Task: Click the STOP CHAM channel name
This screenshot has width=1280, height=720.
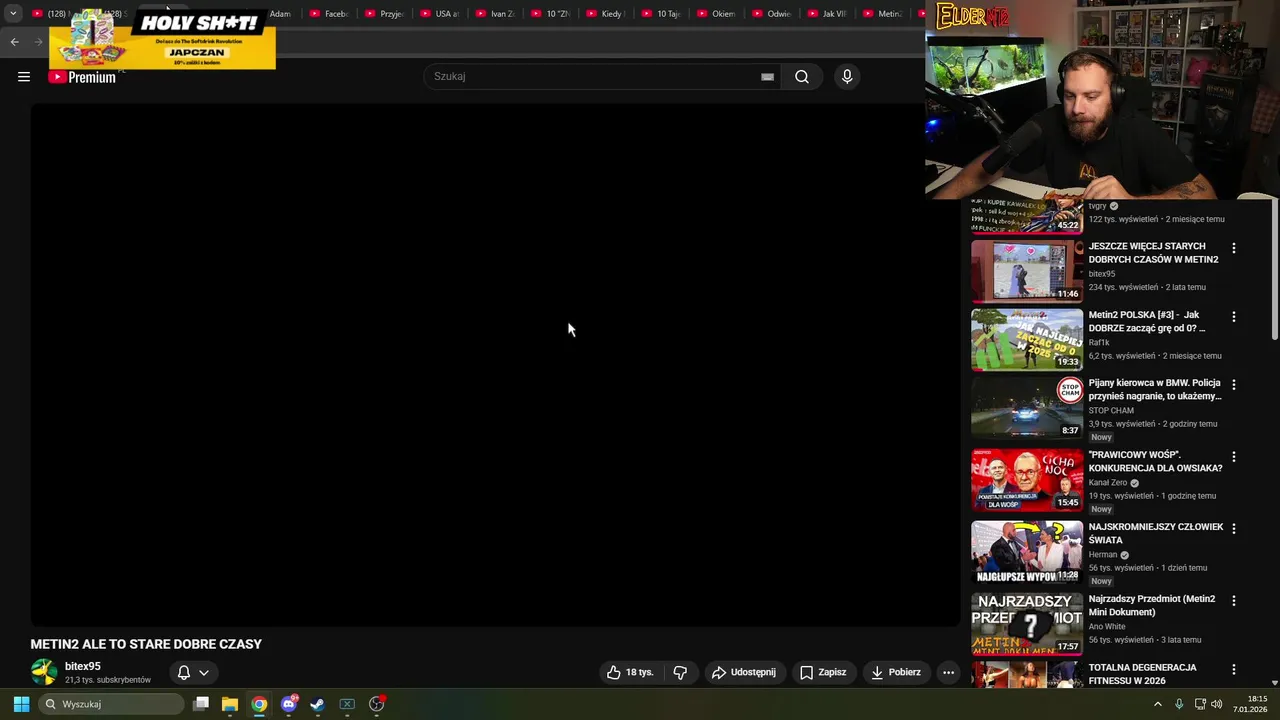Action: pos(1111,411)
